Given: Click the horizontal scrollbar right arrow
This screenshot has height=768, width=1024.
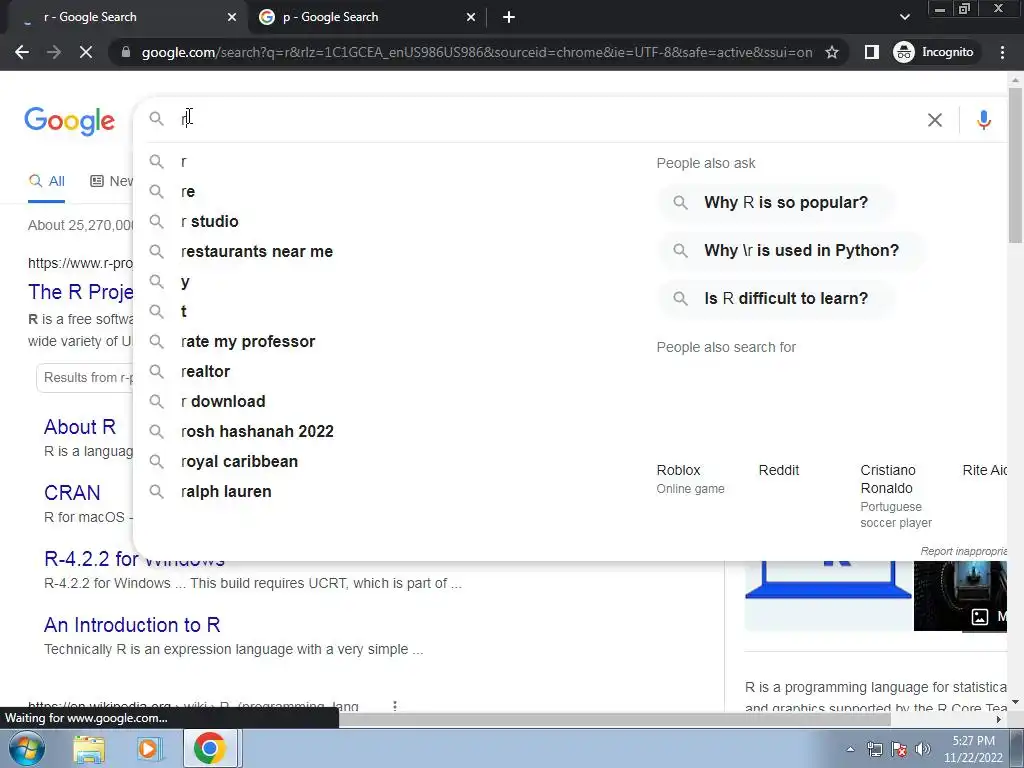Looking at the screenshot, I should (x=999, y=720).
